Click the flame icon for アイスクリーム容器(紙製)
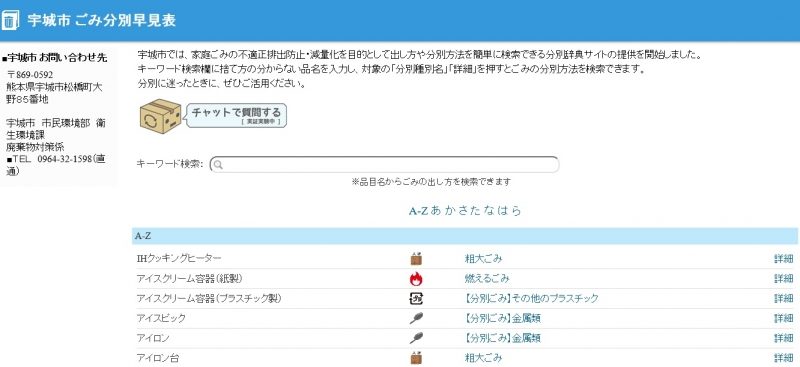 coord(416,279)
